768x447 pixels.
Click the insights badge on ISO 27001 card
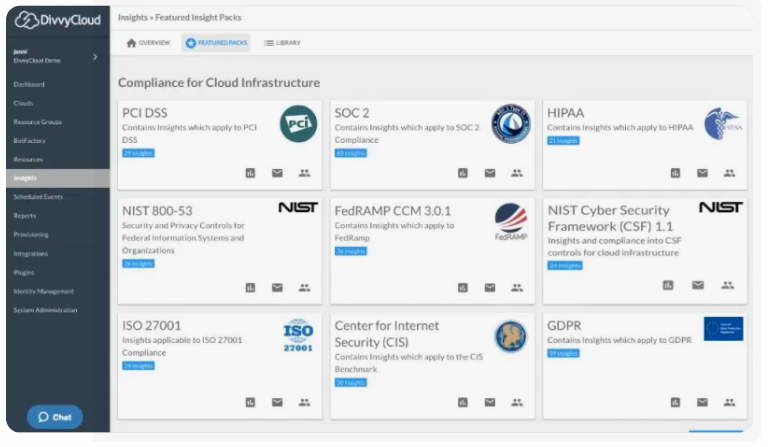pos(138,366)
